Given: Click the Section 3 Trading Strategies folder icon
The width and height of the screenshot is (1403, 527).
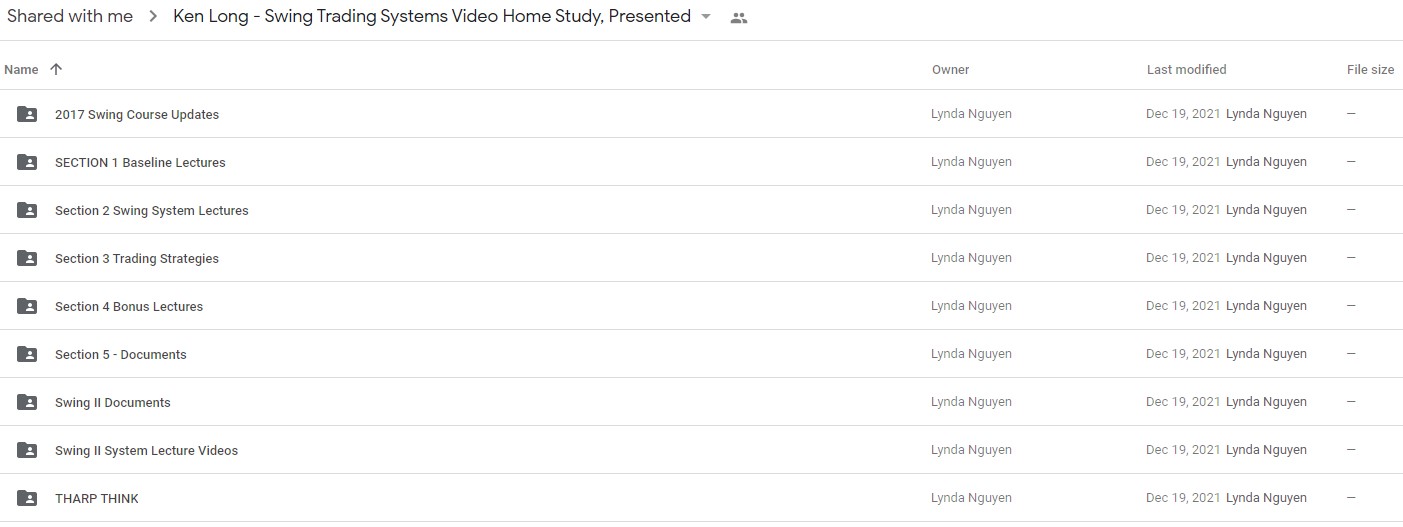Looking at the screenshot, I should 27,258.
